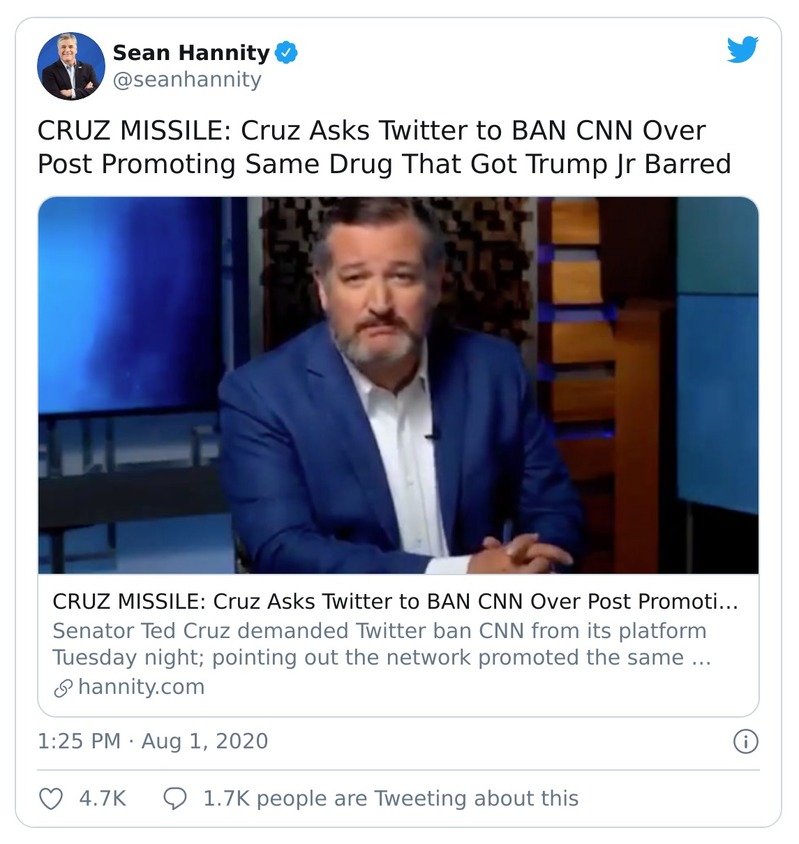
Task: Click the 1:25 PM time
Action: [79, 742]
